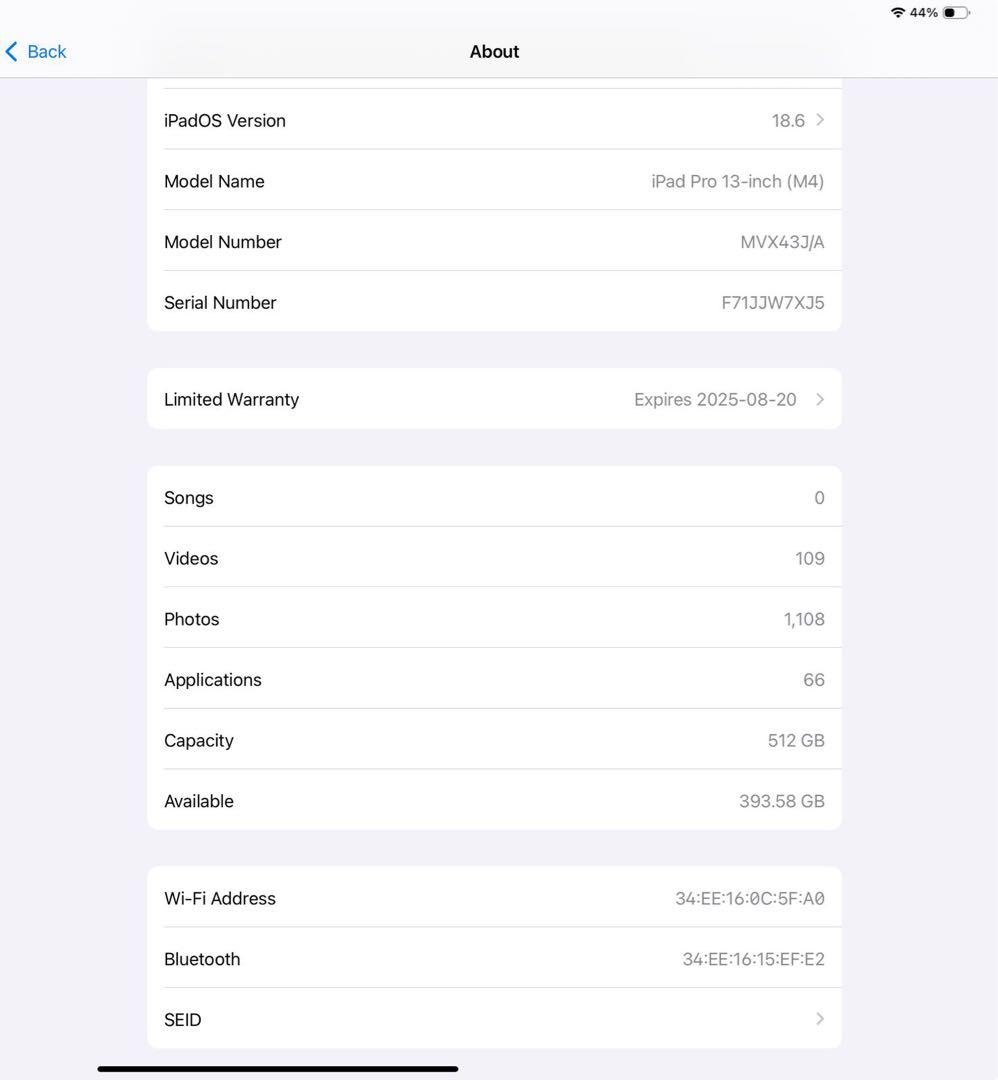Tap the Videos row showing 109
Viewport: 998px width, 1080px height.
tap(494, 558)
